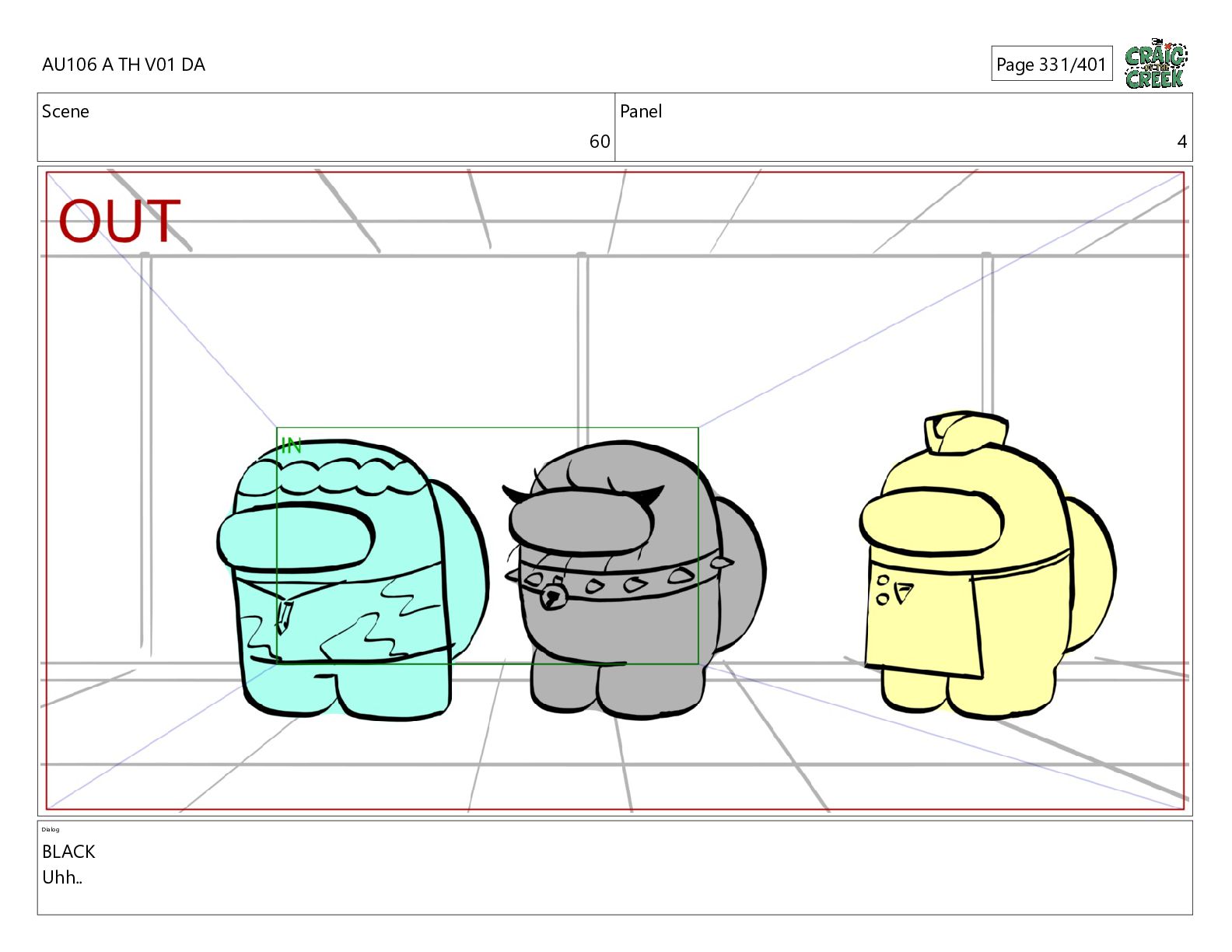Click the Page 331/401 box
The image size is (1232, 952).
point(1051,64)
